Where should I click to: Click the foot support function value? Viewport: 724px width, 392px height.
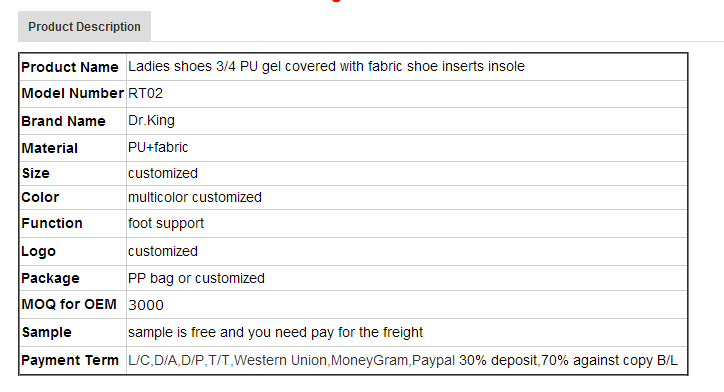click(x=166, y=223)
